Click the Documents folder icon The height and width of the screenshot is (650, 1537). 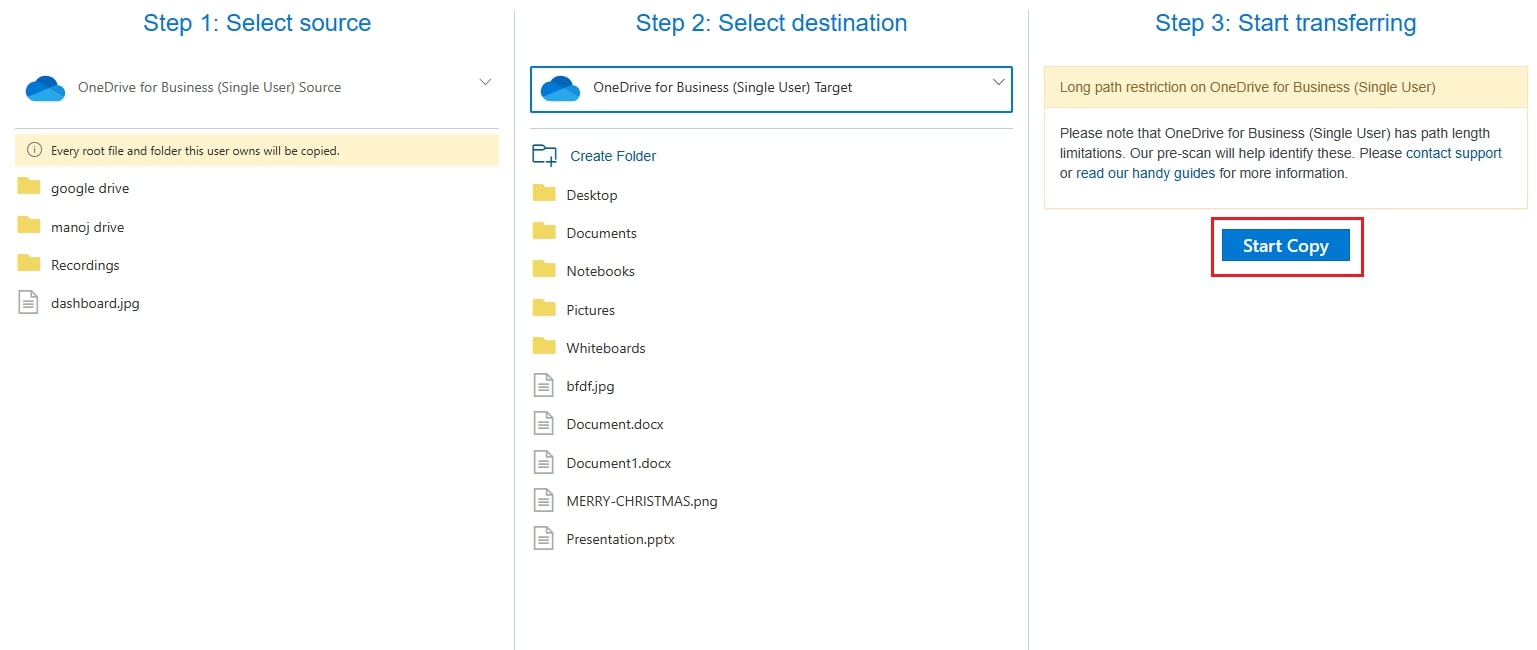(544, 231)
